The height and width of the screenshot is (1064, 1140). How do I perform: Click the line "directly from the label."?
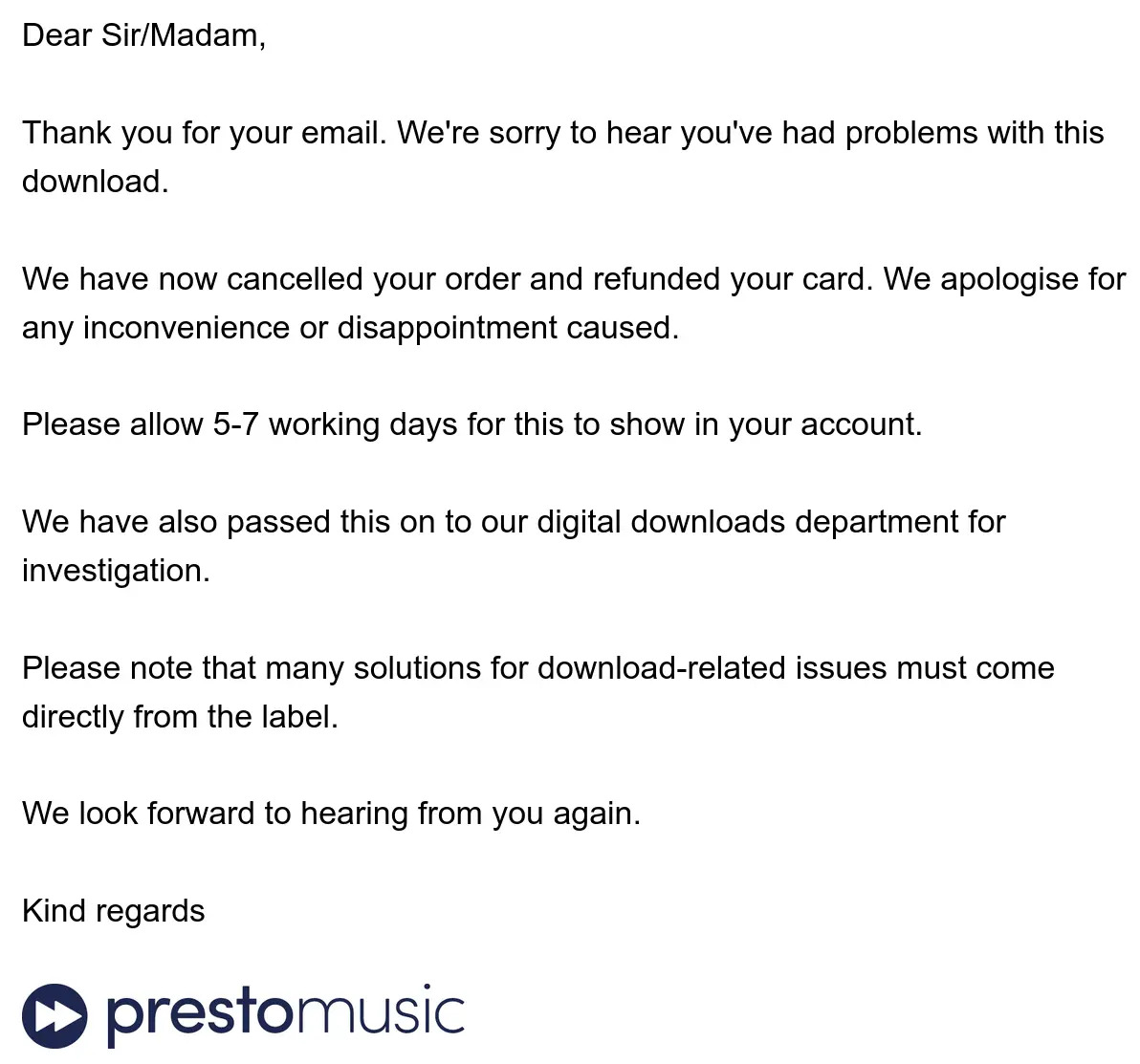tap(180, 717)
